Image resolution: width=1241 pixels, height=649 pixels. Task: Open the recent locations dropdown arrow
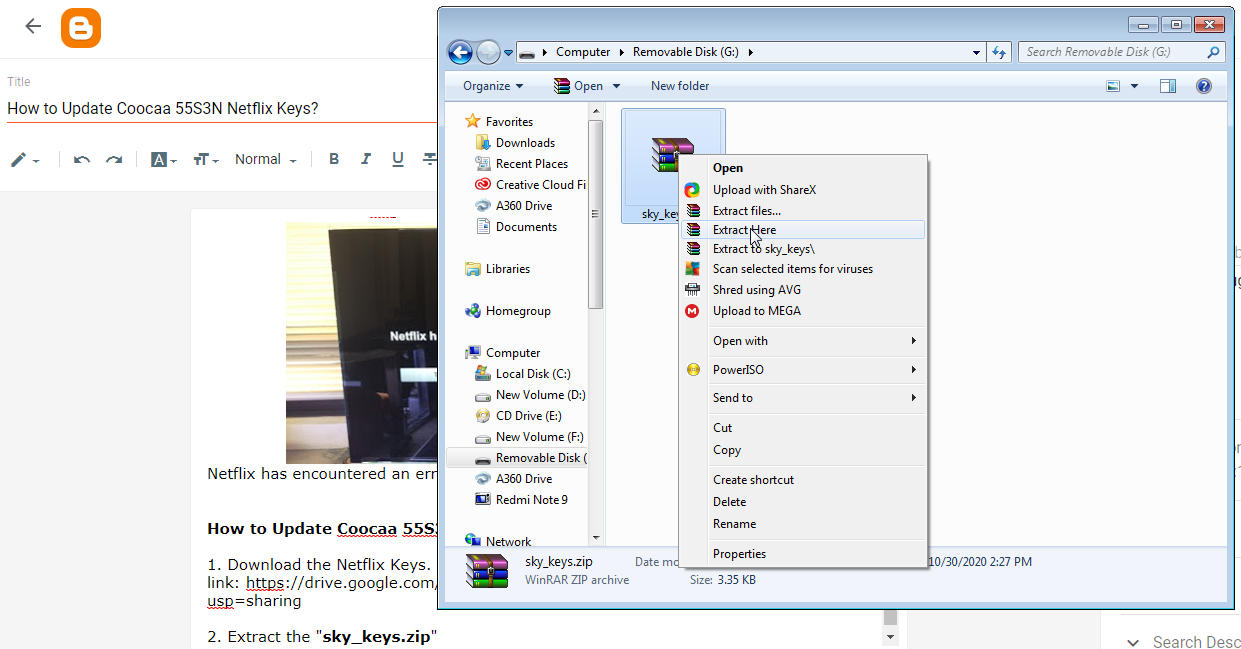[x=508, y=53]
